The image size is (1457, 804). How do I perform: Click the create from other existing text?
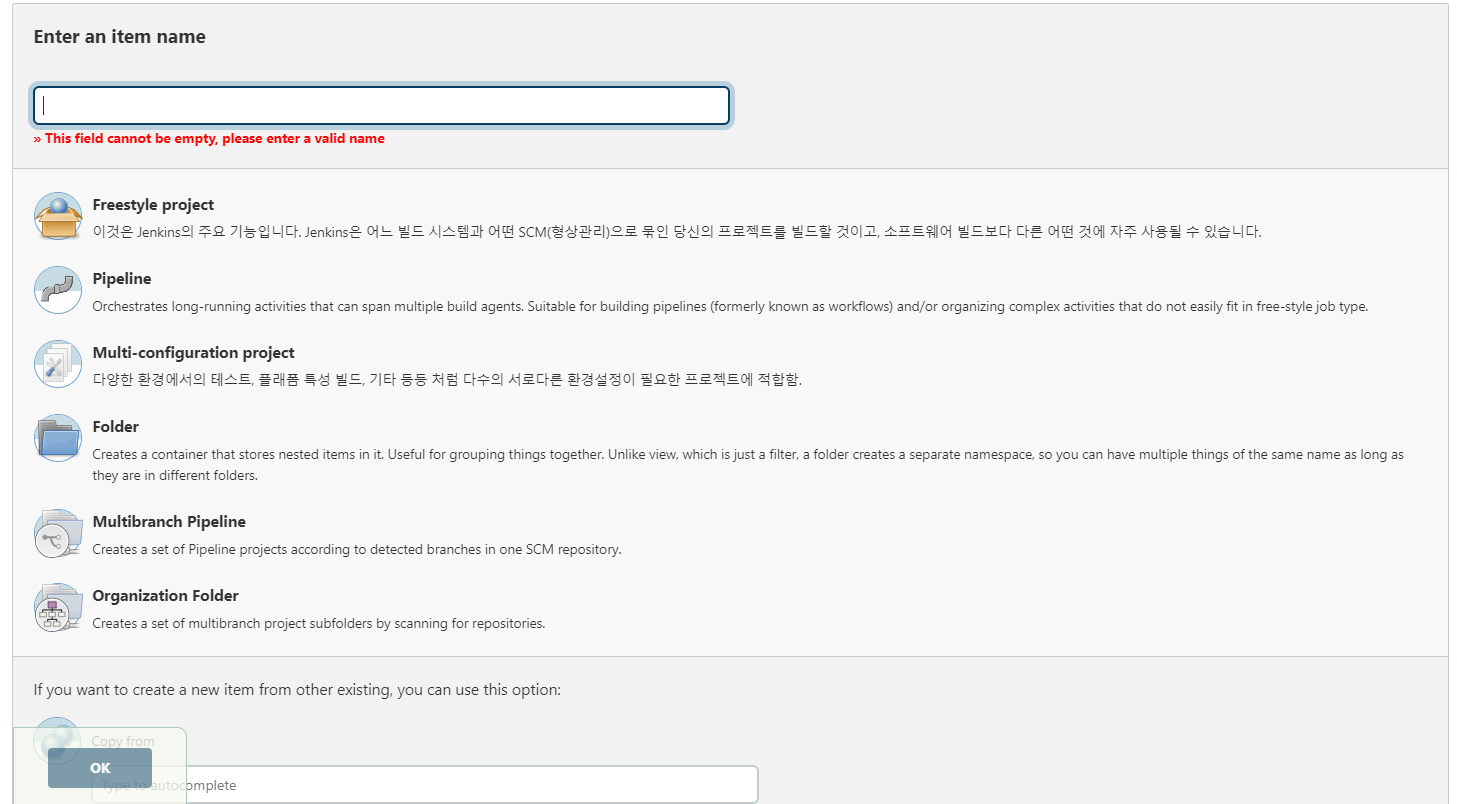(x=297, y=690)
